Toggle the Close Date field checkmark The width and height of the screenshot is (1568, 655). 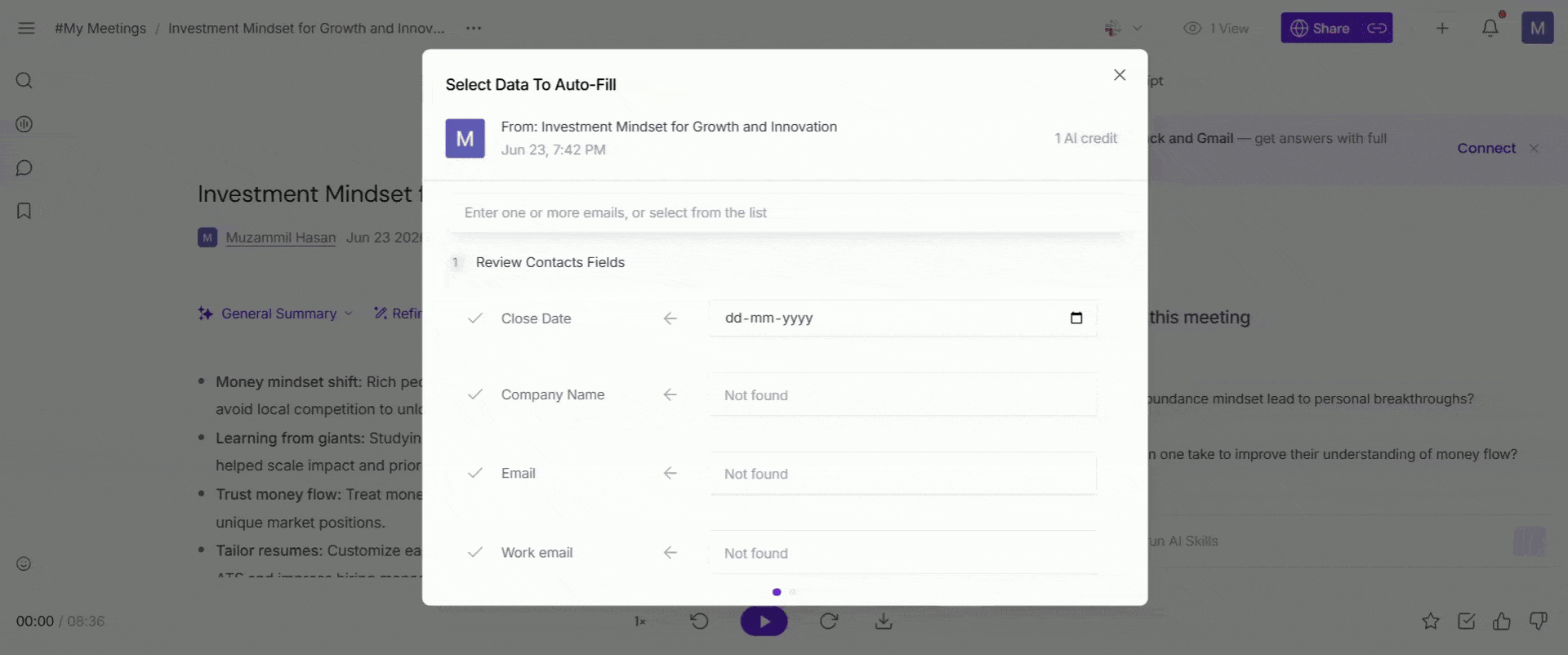tap(475, 319)
